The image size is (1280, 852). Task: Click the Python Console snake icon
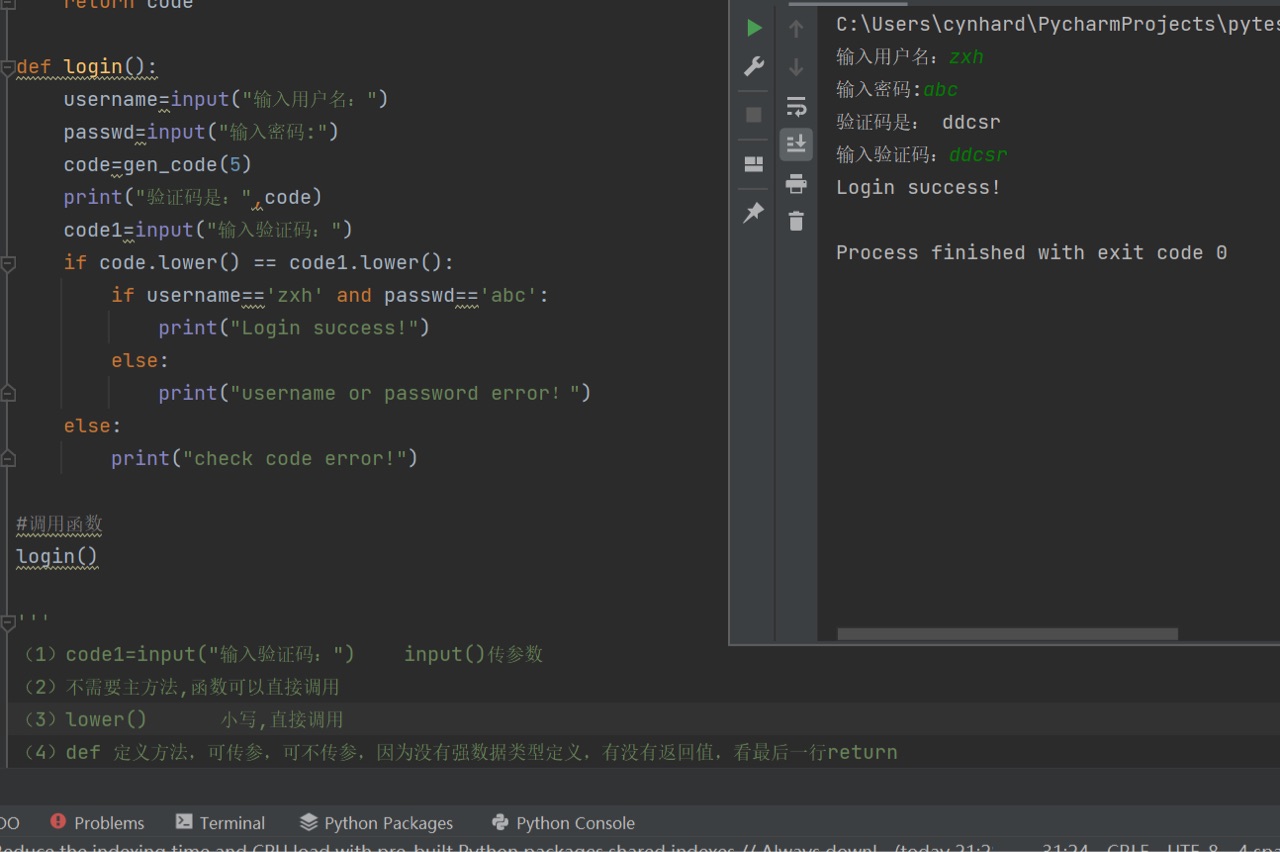(x=500, y=822)
